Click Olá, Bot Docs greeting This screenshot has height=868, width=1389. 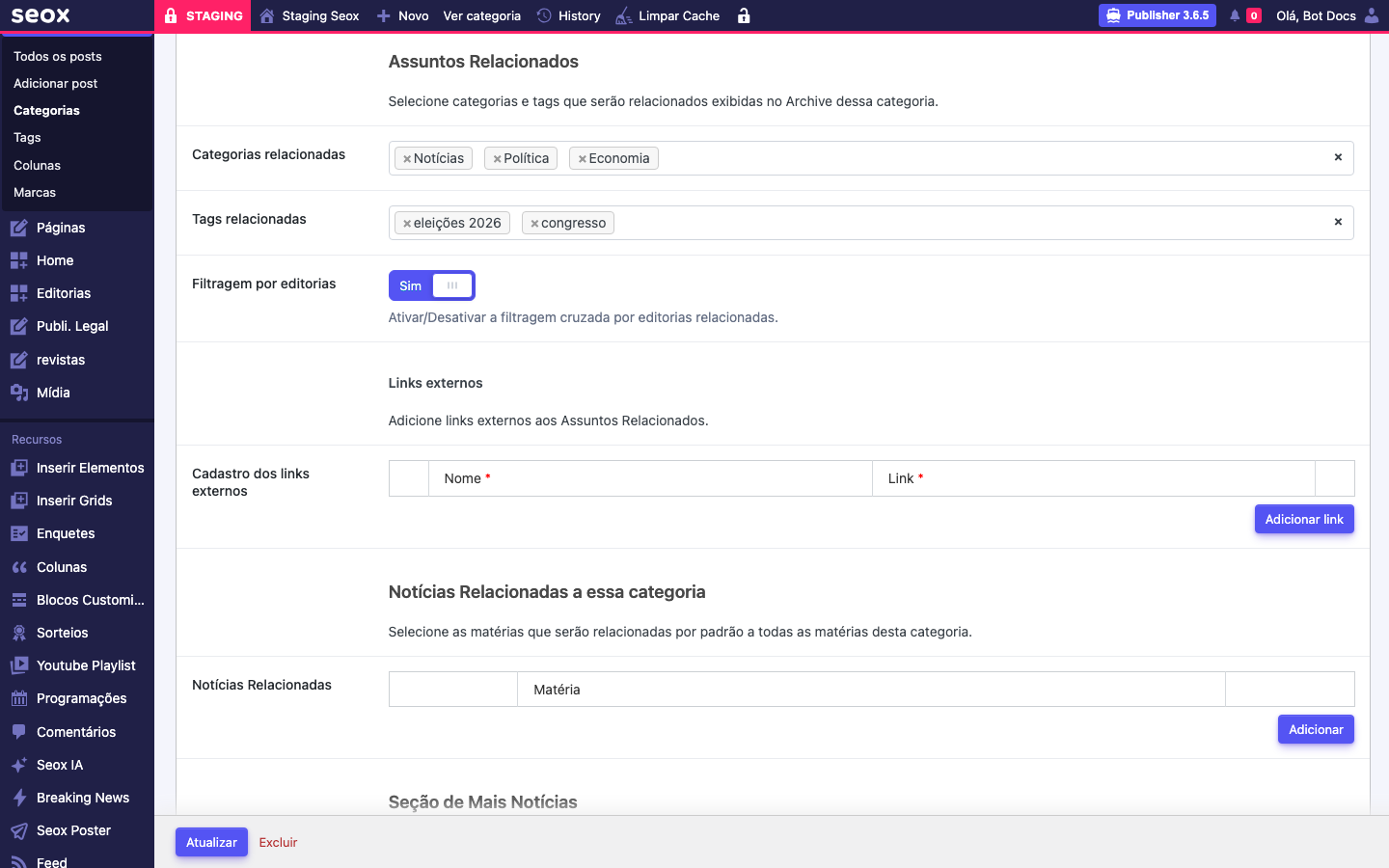click(x=1316, y=15)
